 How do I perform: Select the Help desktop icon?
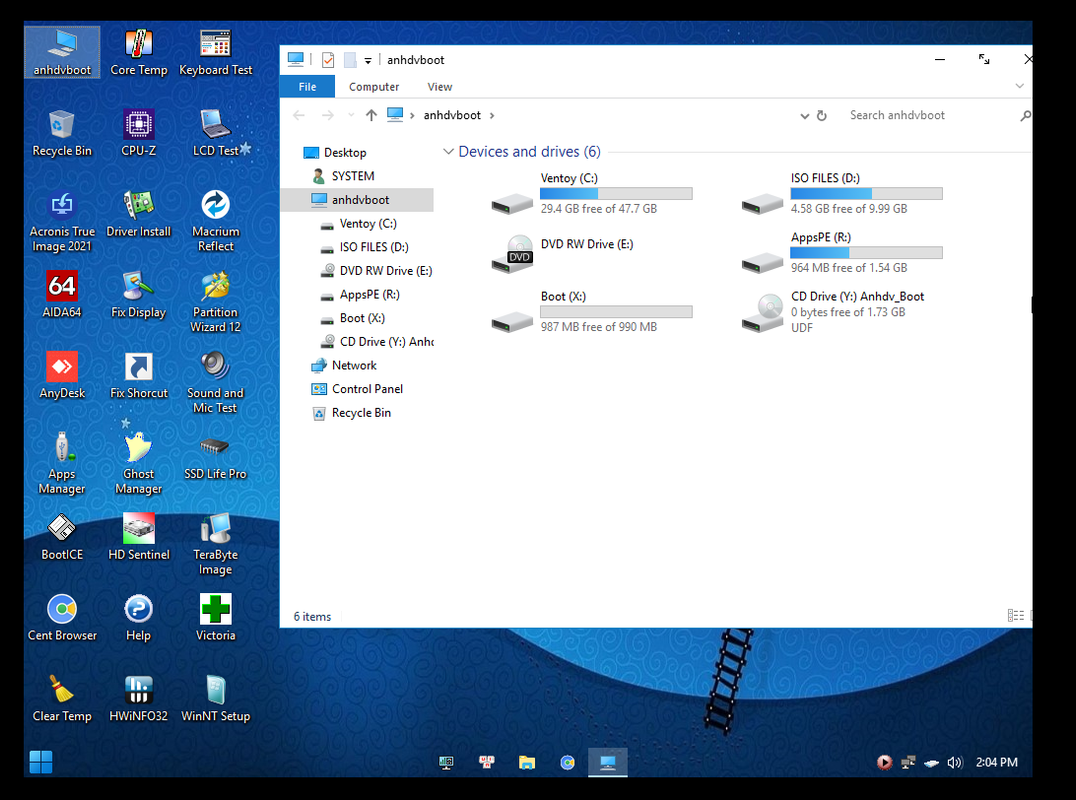(x=139, y=618)
